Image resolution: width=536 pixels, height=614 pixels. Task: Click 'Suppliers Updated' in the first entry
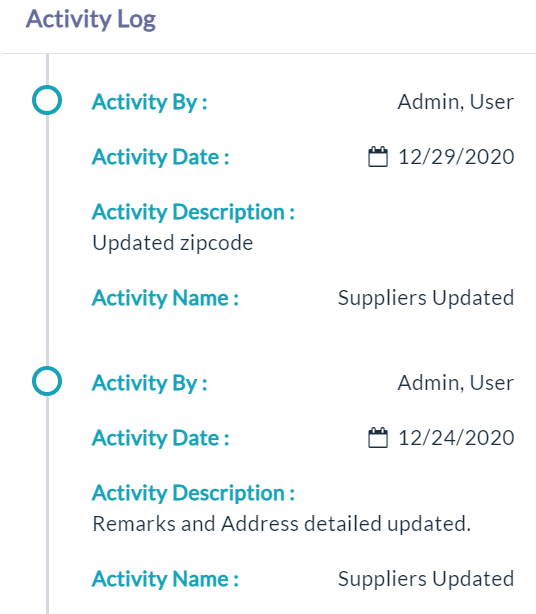coord(426,298)
